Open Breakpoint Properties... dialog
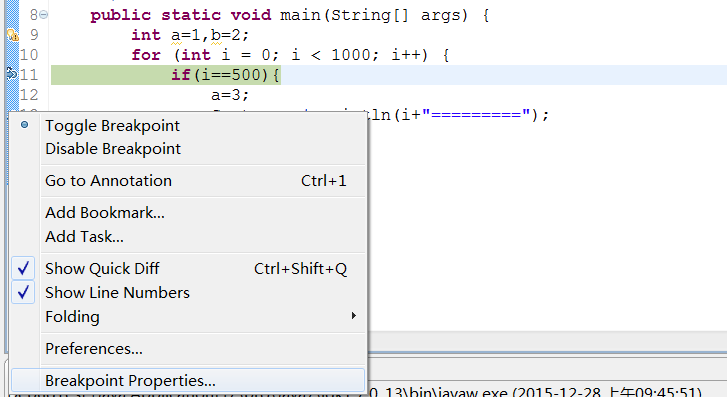The height and width of the screenshot is (397, 727). (188, 380)
